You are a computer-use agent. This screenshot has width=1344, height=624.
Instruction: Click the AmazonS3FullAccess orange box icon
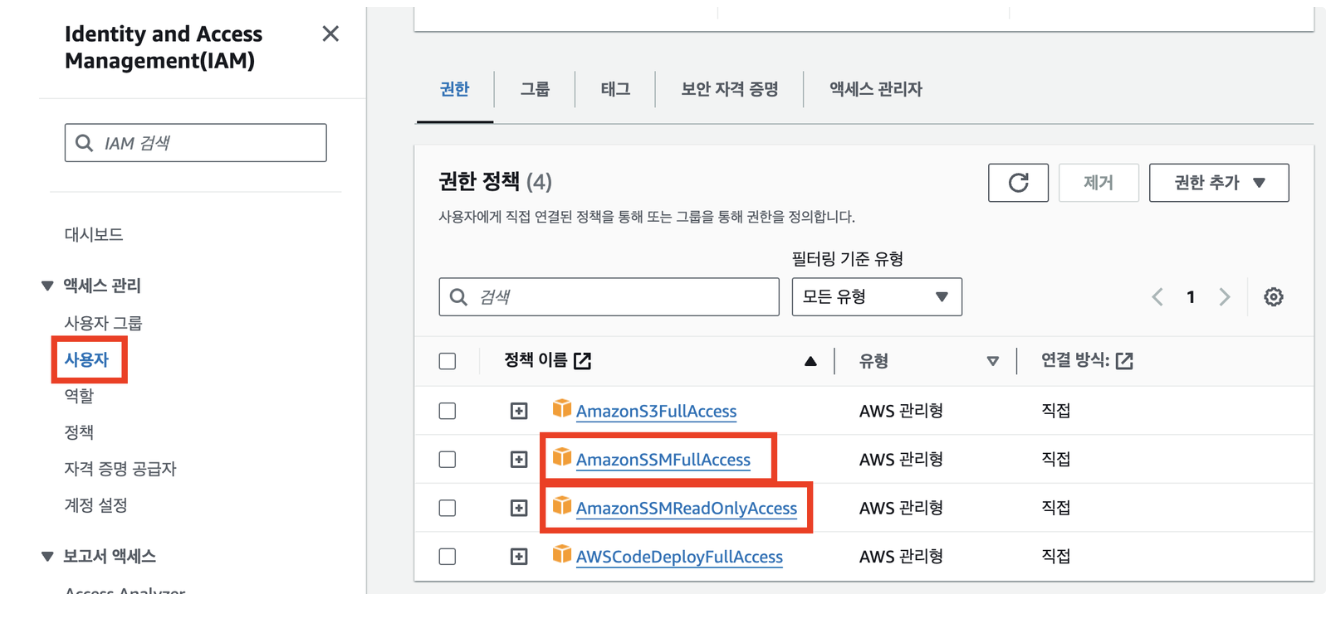562,409
